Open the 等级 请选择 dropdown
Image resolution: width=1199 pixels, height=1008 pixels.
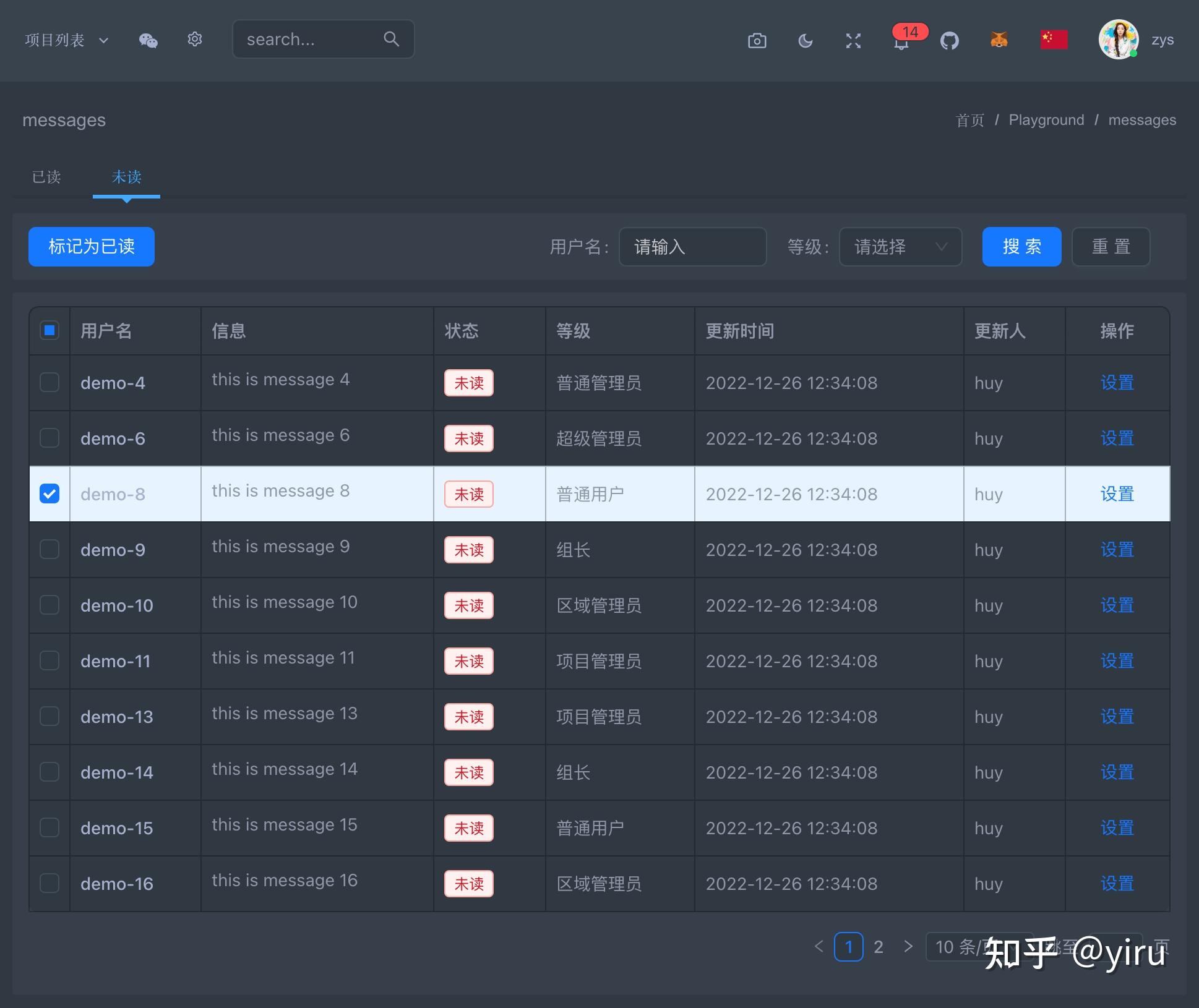pos(900,247)
